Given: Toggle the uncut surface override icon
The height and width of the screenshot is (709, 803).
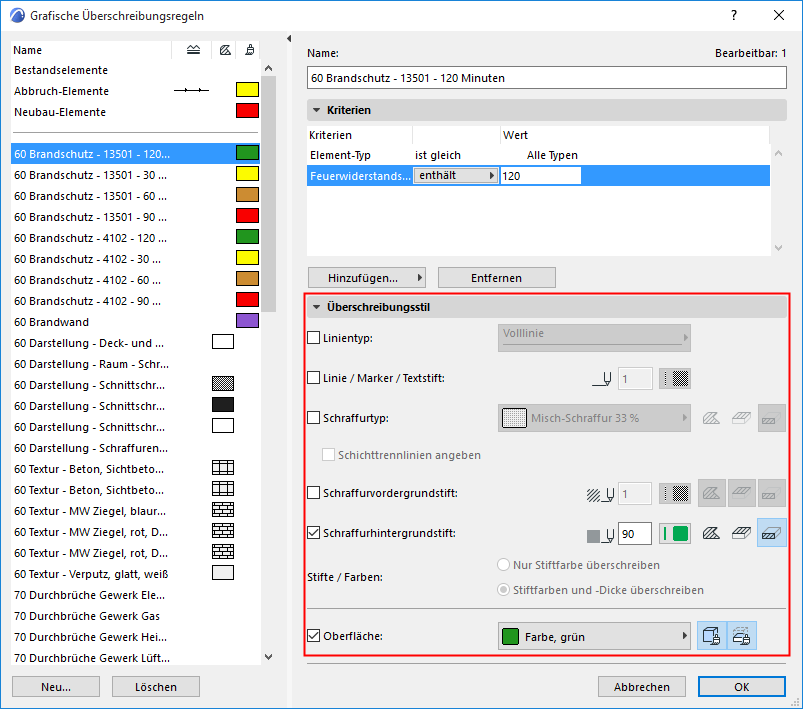Looking at the screenshot, I should click(x=711, y=636).
